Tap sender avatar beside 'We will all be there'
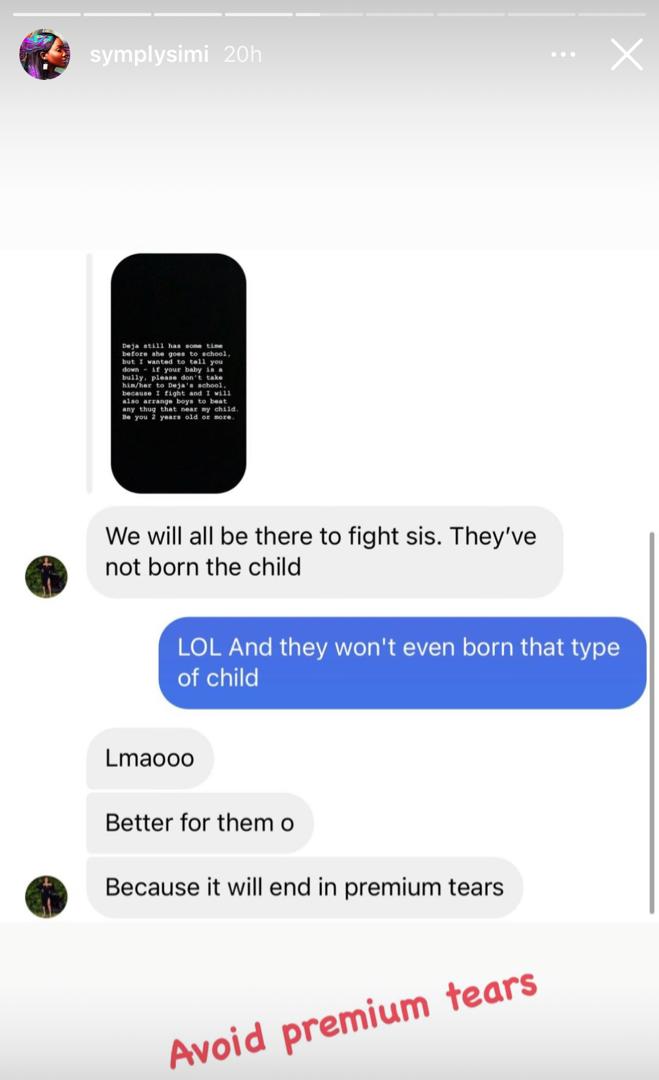Viewport: 659px width, 1080px height. (46, 577)
